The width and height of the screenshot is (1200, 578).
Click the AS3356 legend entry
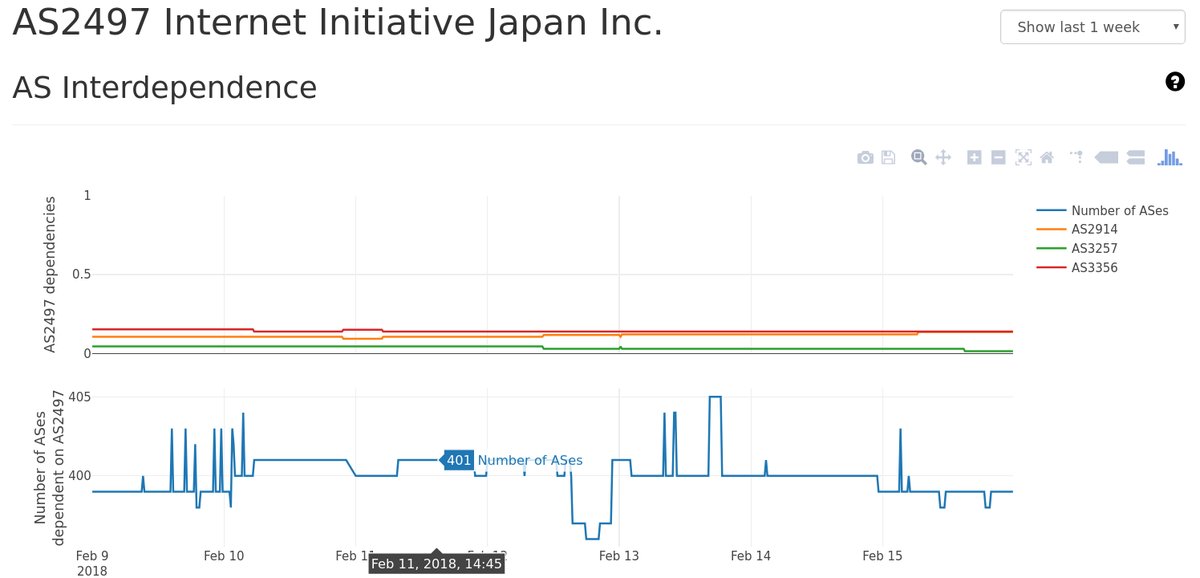pyautogui.click(x=1094, y=267)
